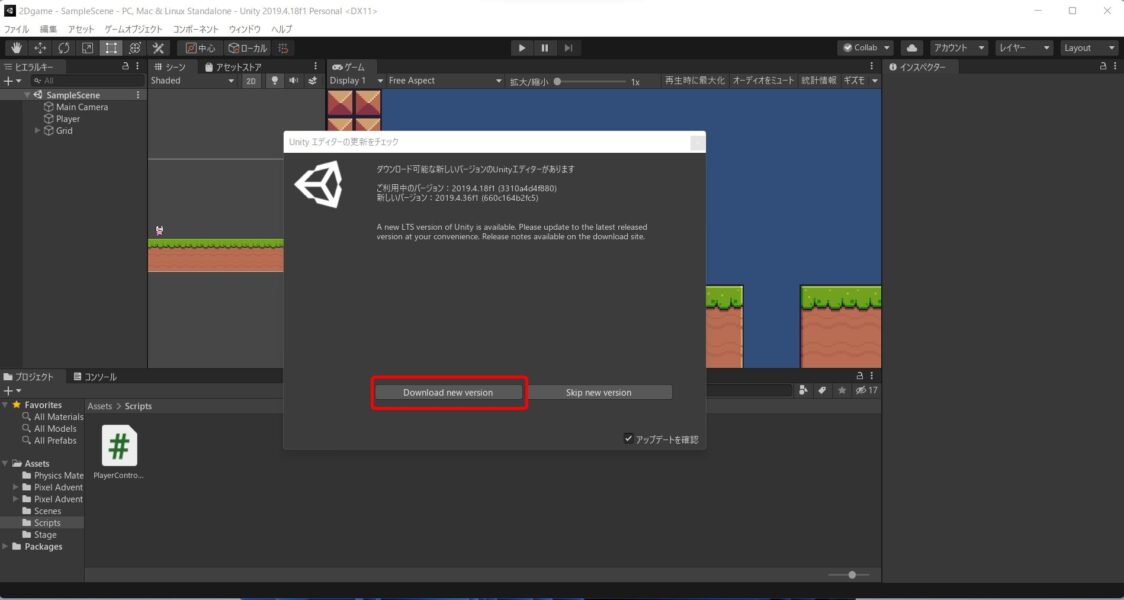Search assets by type icon
1124x600 pixels.
(x=803, y=391)
